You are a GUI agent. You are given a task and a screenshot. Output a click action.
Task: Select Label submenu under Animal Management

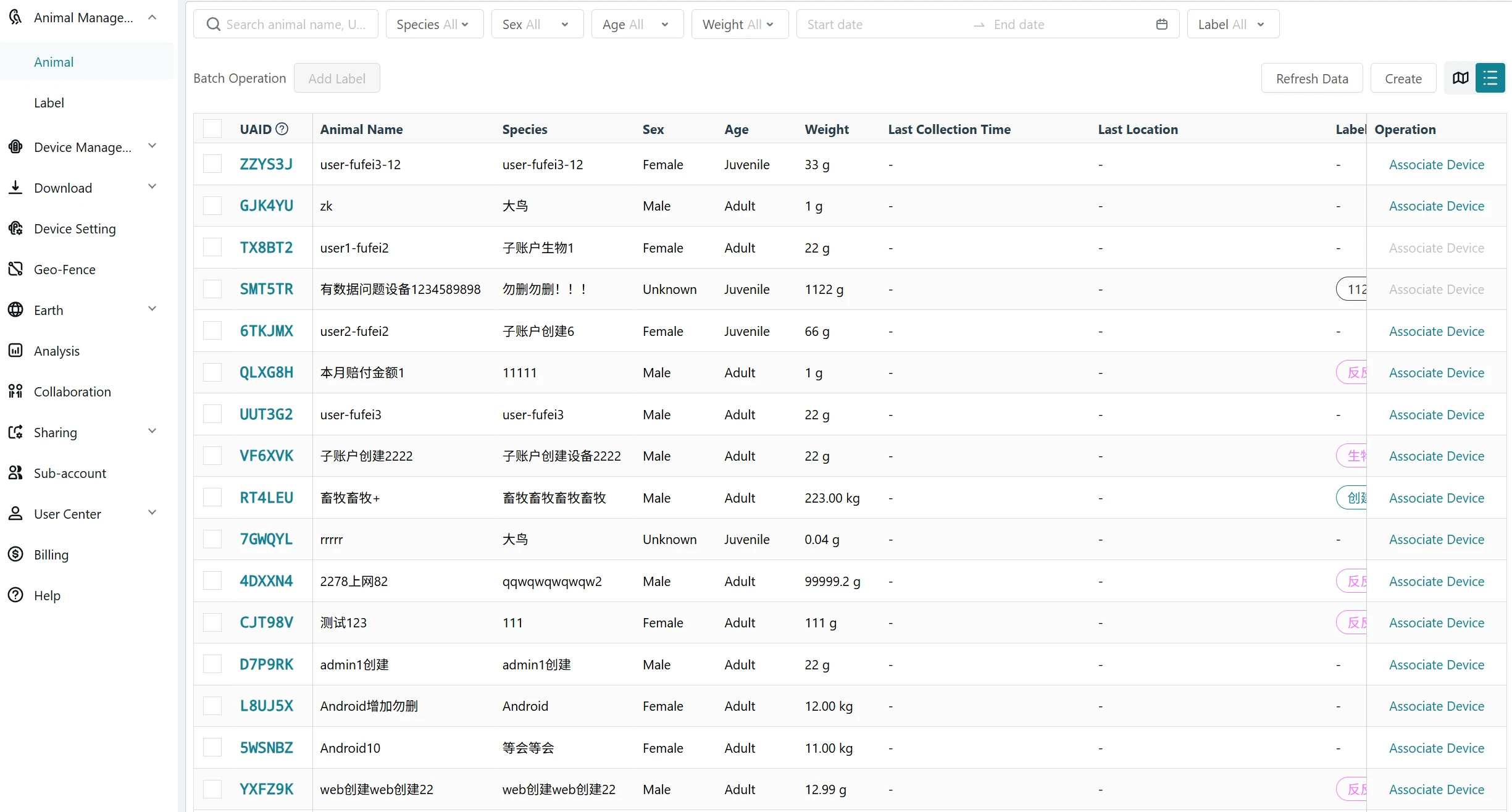coord(49,103)
